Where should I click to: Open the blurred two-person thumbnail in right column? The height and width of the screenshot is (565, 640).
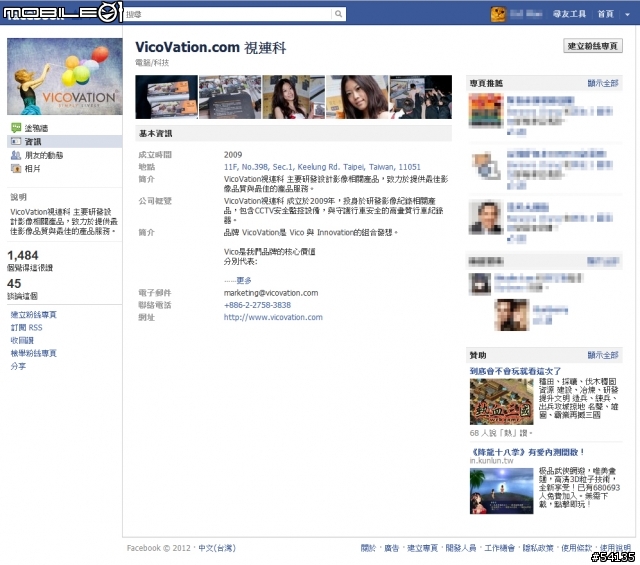point(512,315)
